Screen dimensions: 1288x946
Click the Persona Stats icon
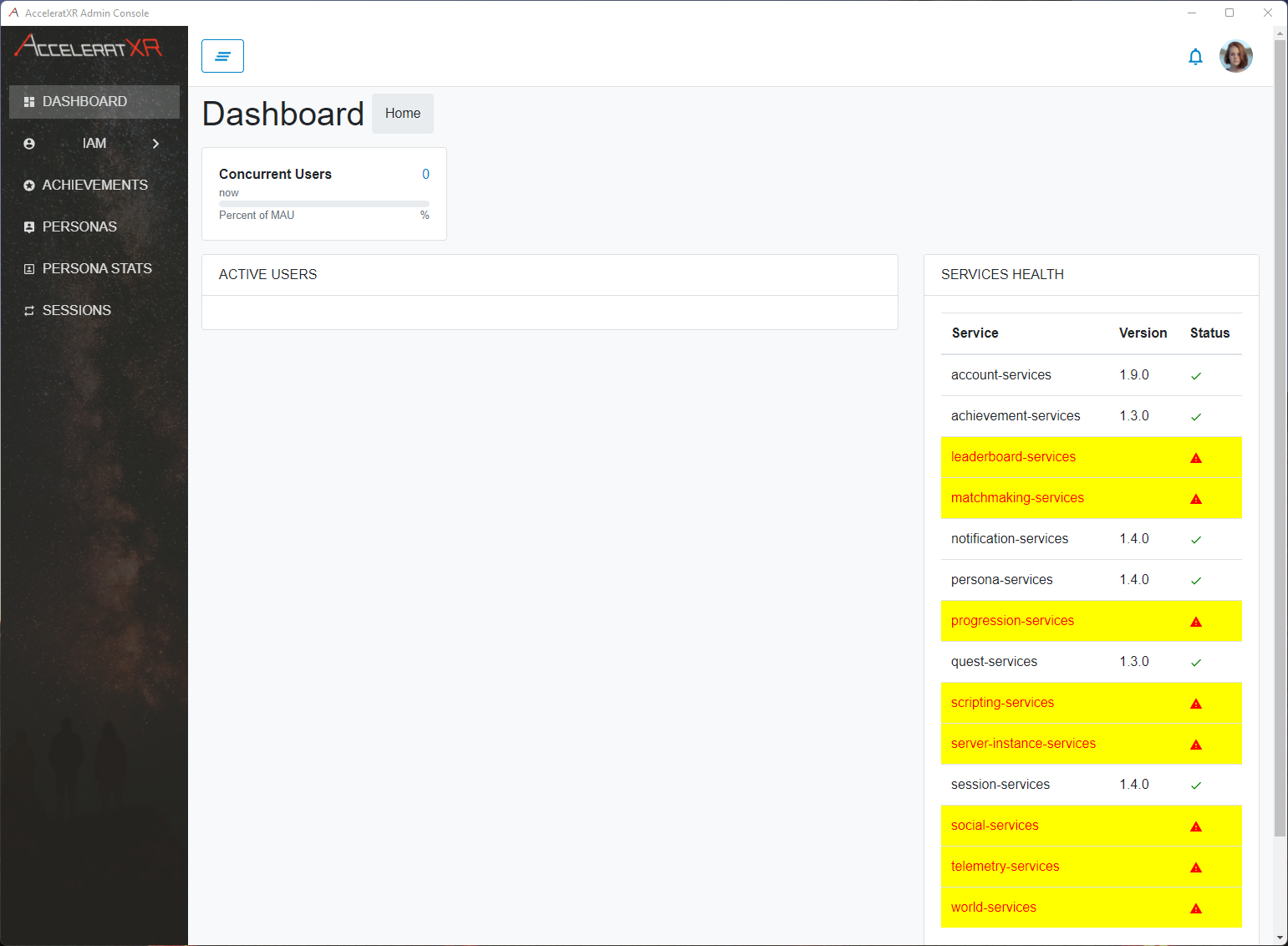29,269
